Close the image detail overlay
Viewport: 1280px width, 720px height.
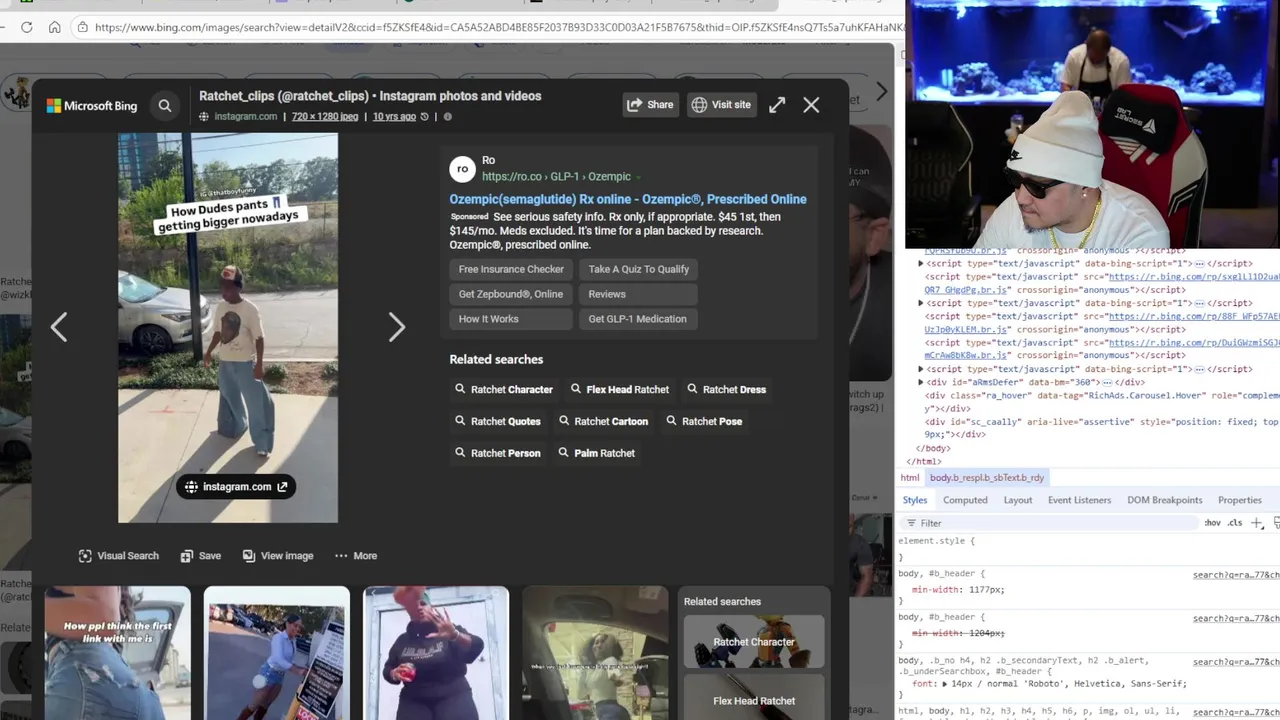coord(811,105)
